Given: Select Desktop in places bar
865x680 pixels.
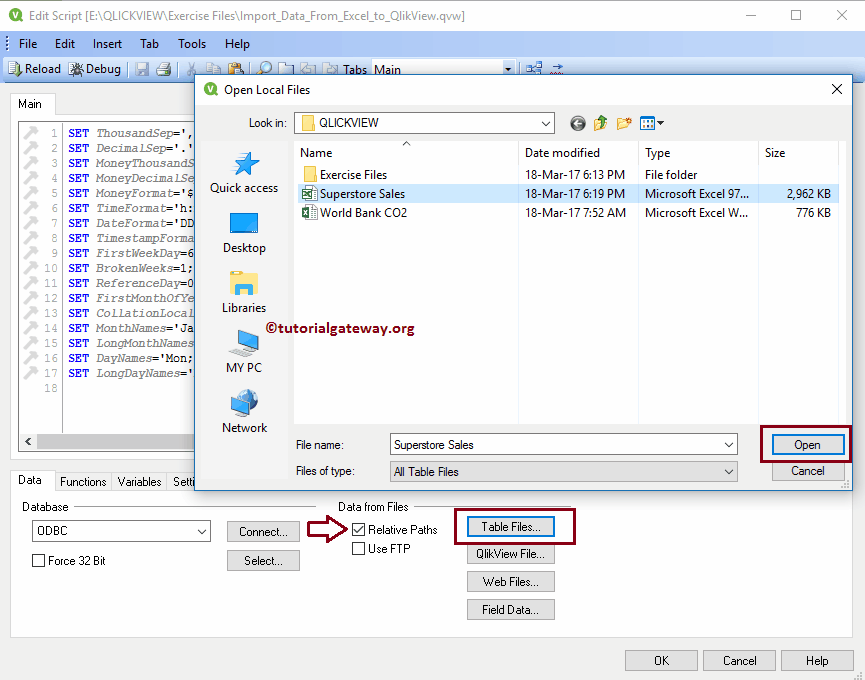Looking at the screenshot, I should pyautogui.click(x=244, y=233).
